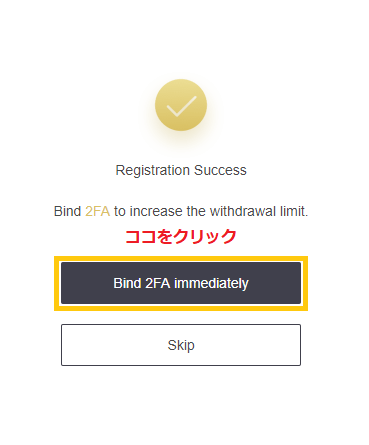Click the Bind 2FA immediately button

(x=181, y=283)
